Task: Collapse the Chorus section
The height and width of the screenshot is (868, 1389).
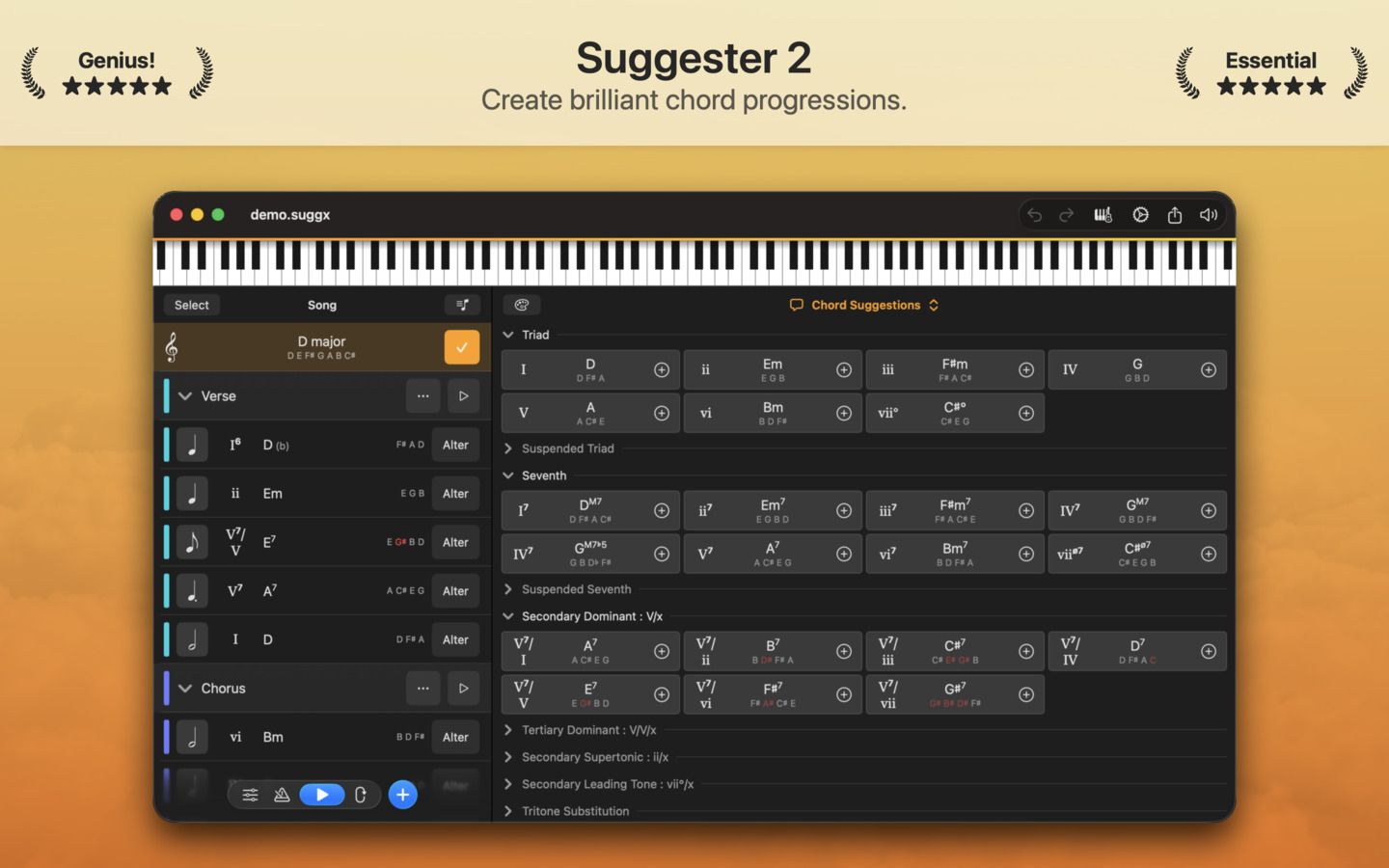Action: 185,689
